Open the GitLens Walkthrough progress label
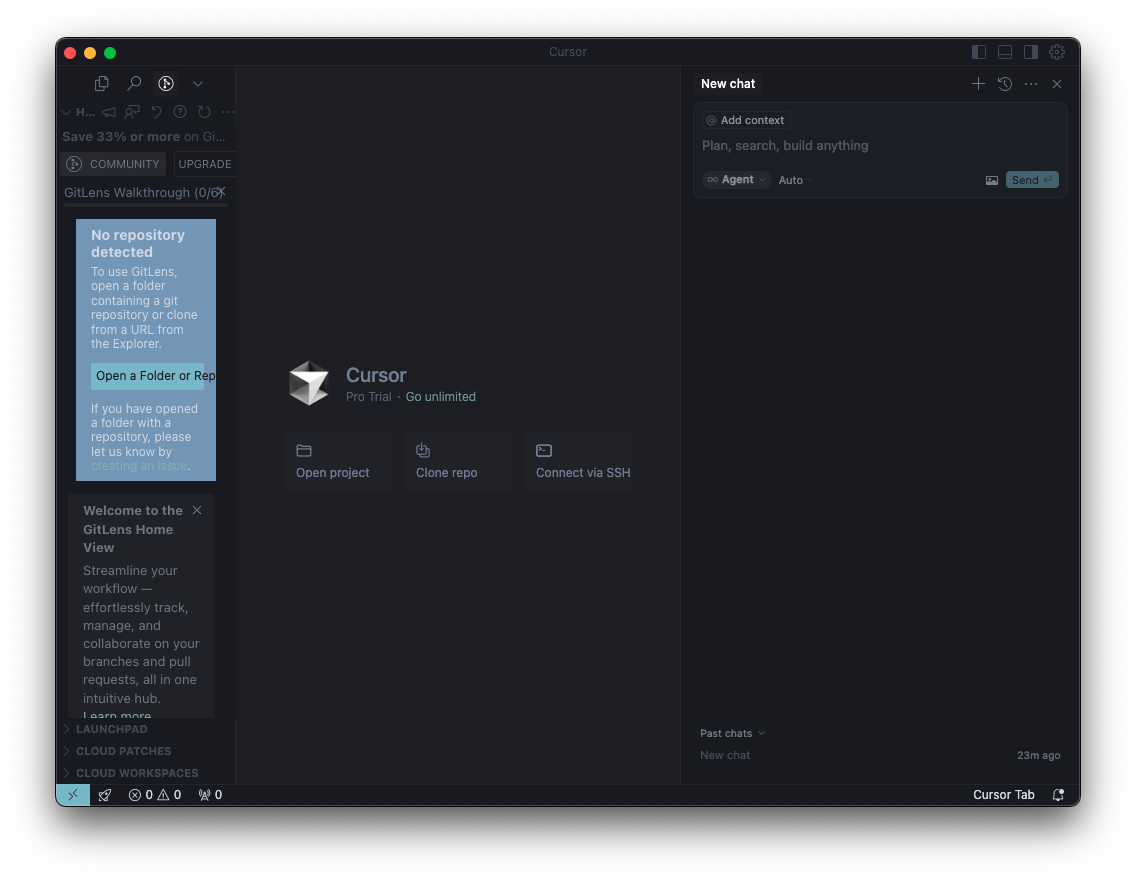 point(140,193)
